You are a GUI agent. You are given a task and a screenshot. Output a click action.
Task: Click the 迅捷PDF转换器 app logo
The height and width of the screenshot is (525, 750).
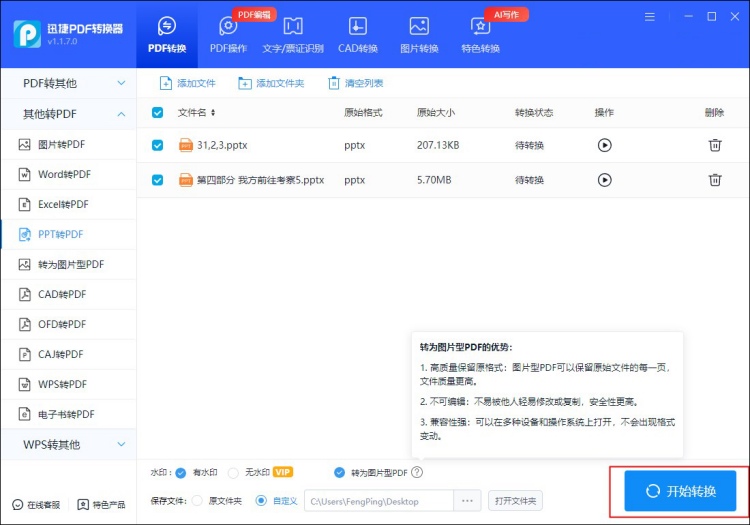(27, 34)
